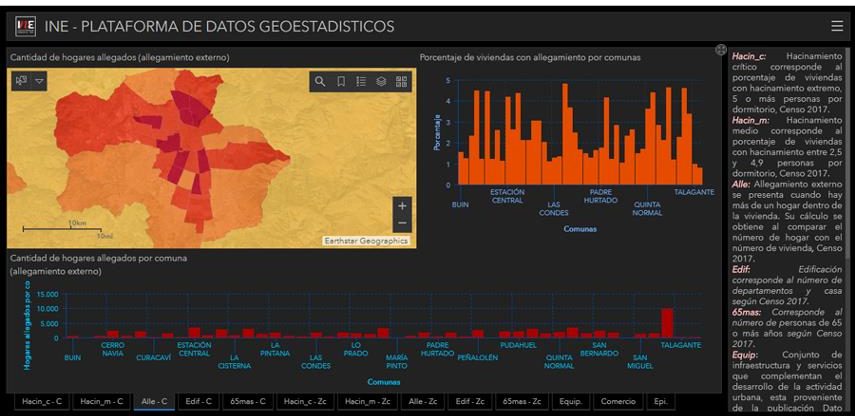Click the CURACAVÍ label in the red chart
Image resolution: width=855 pixels, height=416 pixels.
click(x=153, y=358)
